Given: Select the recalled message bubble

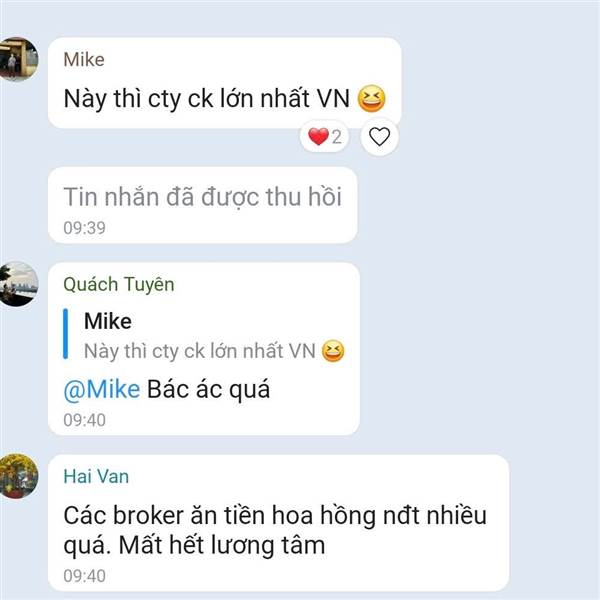Looking at the screenshot, I should click(x=203, y=205).
